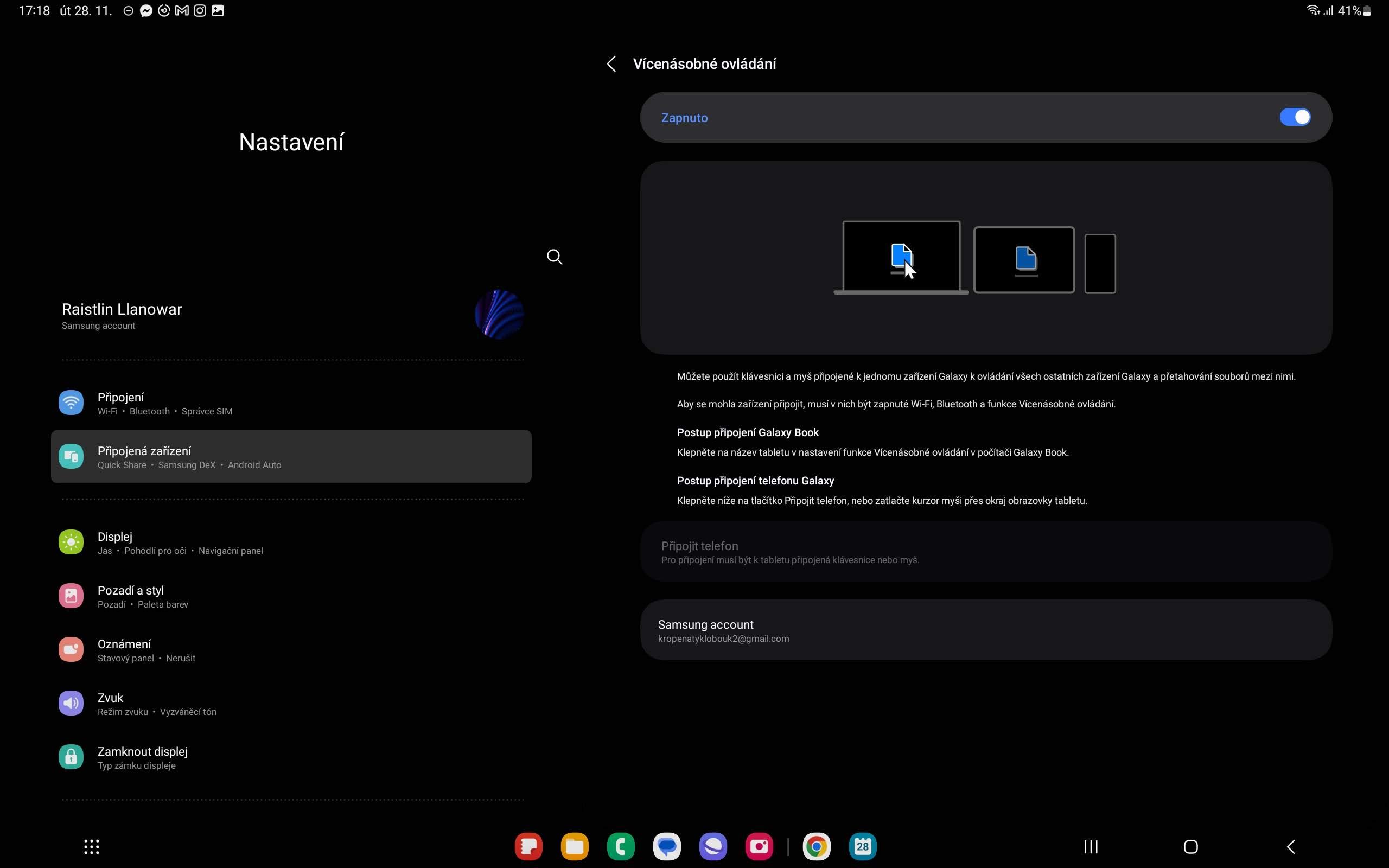Tap the Wi-Fi signal status icon
Image resolution: width=1389 pixels, height=868 pixels.
[1312, 10]
